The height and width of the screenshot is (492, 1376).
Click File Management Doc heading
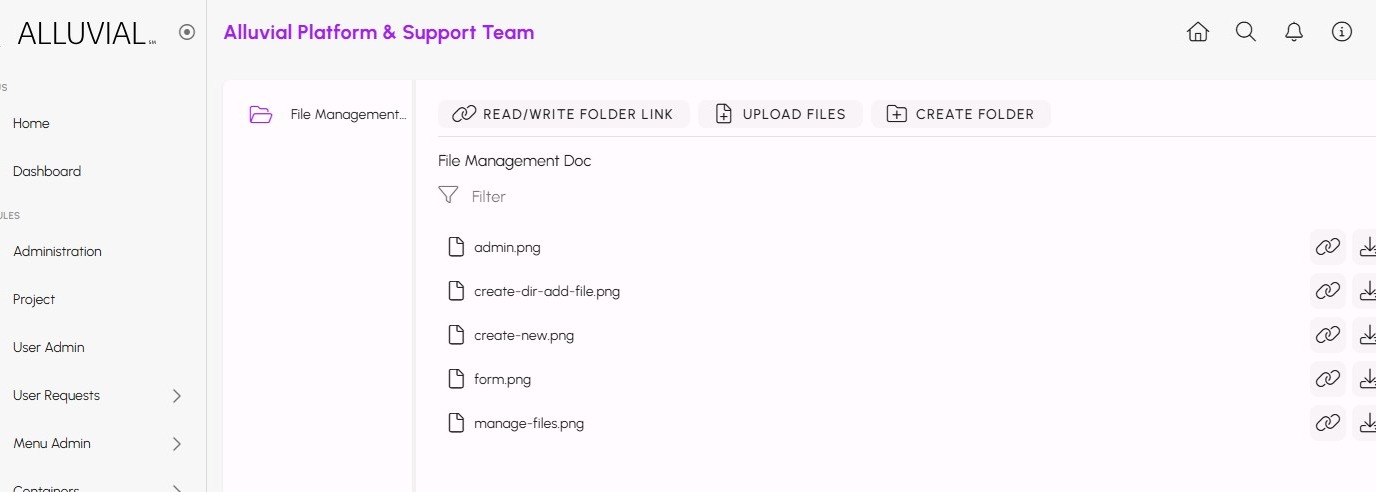[515, 160]
